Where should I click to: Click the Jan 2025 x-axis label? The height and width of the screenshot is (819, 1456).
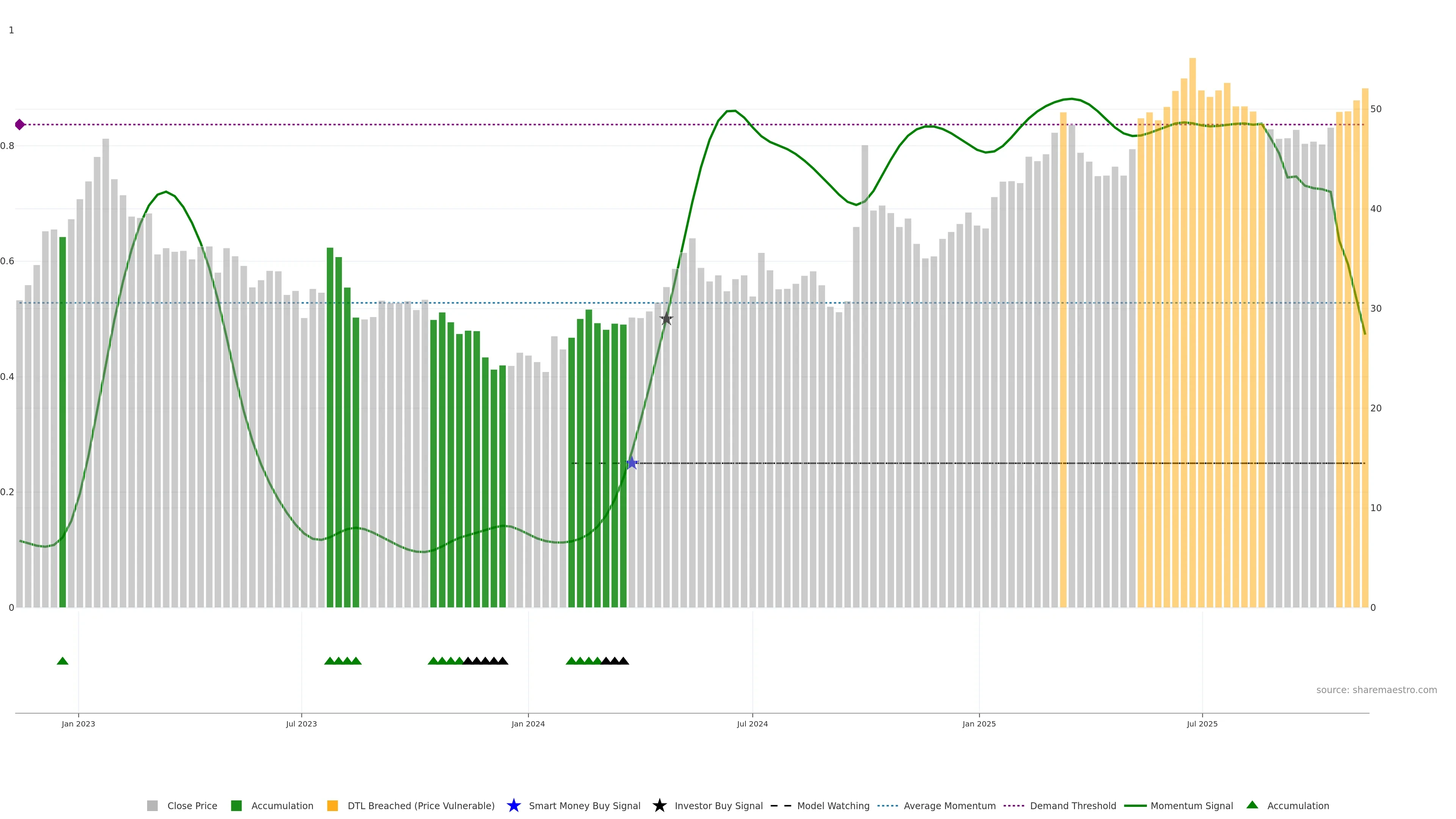point(978,723)
